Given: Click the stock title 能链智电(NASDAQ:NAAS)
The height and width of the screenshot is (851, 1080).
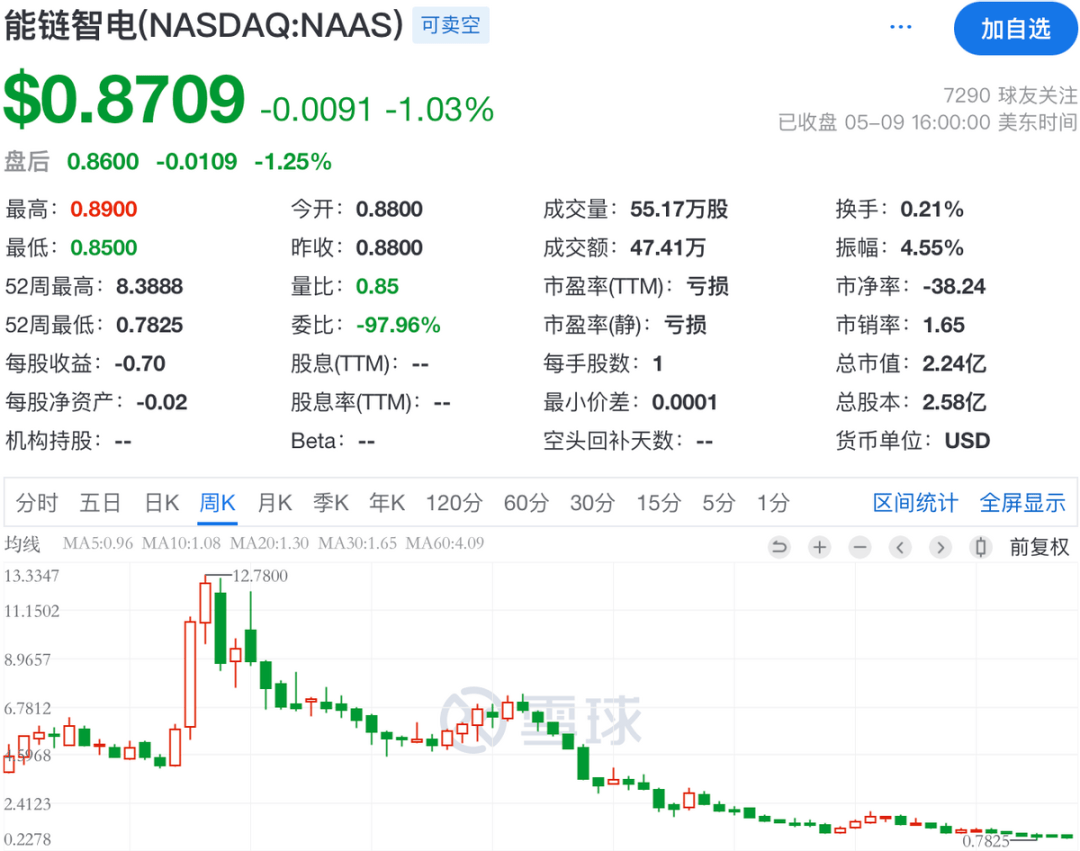Looking at the screenshot, I should [x=204, y=25].
